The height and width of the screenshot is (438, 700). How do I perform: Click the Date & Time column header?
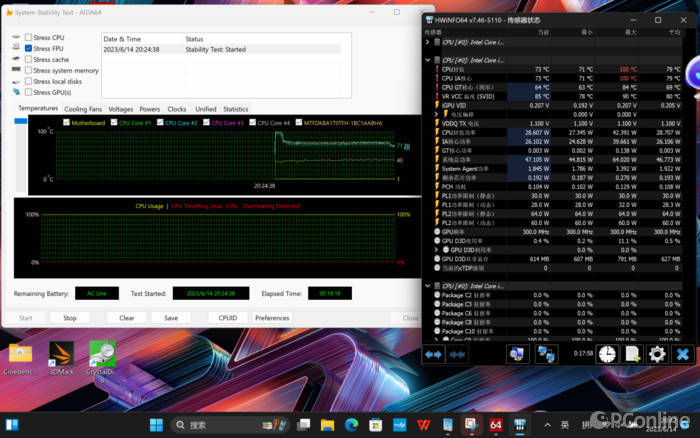tap(122, 39)
